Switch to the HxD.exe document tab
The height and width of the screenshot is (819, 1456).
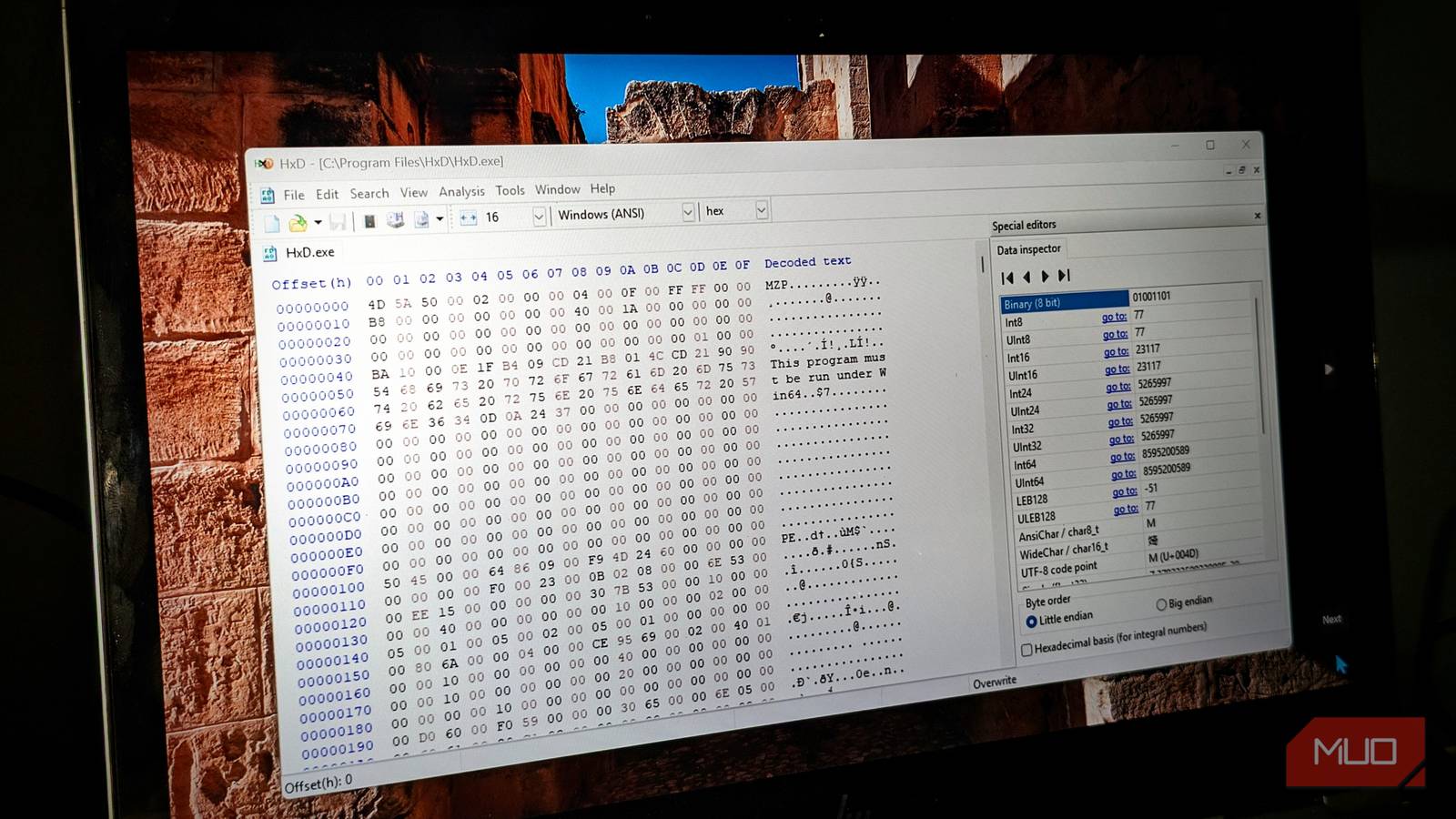tap(309, 252)
